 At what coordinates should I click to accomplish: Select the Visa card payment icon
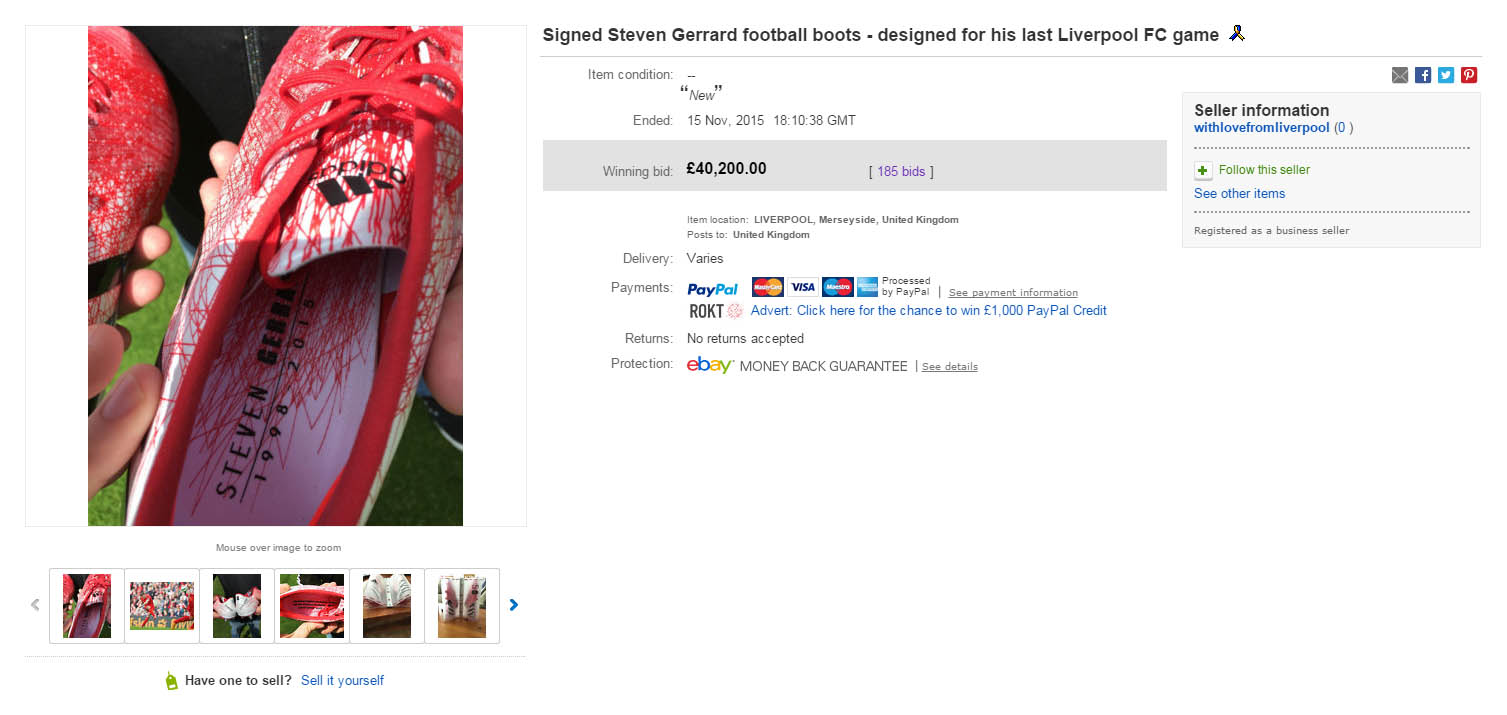[x=802, y=287]
